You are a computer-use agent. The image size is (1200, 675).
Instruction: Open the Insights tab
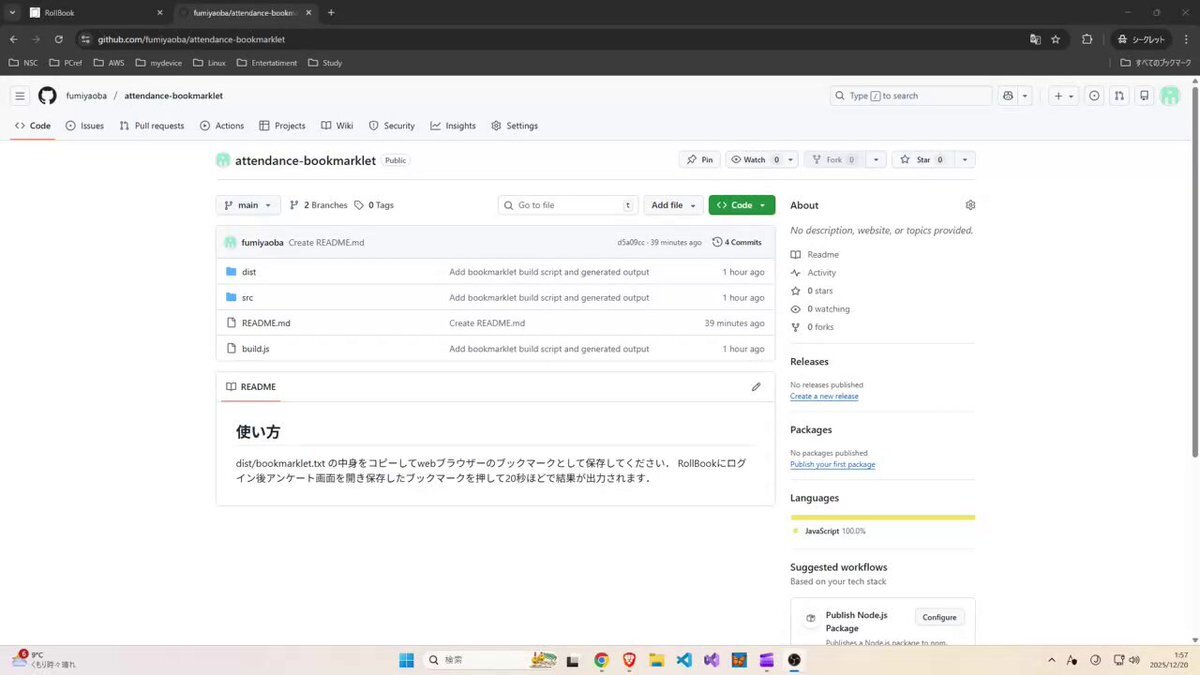pos(453,126)
